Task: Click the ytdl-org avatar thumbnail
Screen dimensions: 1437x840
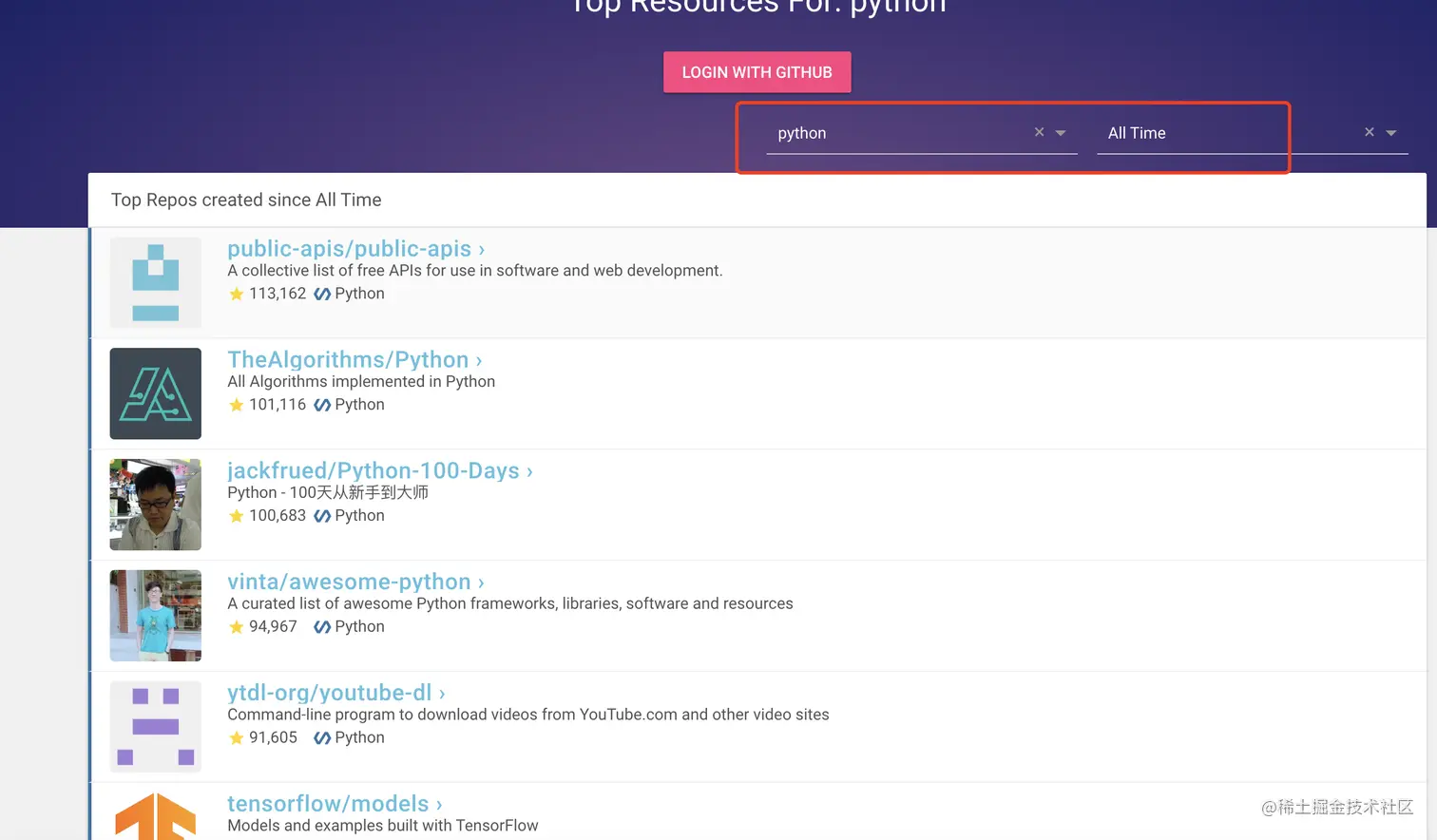Action: click(156, 727)
